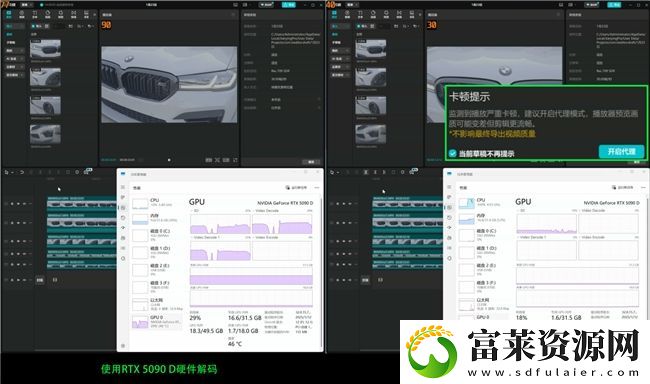Click 运行新任务 in the left Task Manager
The width and height of the screenshot is (650, 384).
(296, 187)
